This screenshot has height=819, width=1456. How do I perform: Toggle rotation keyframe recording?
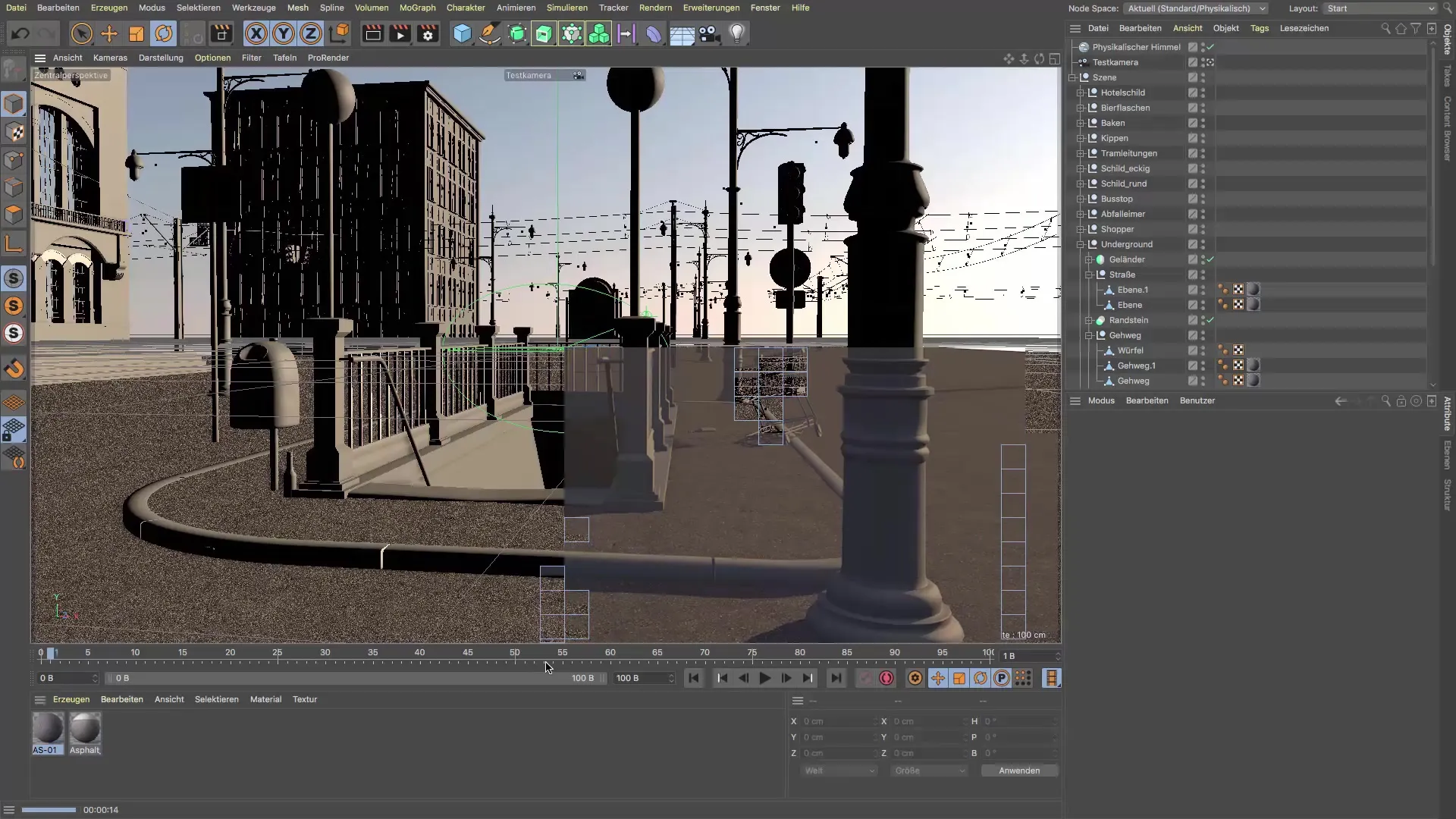pyautogui.click(x=981, y=678)
